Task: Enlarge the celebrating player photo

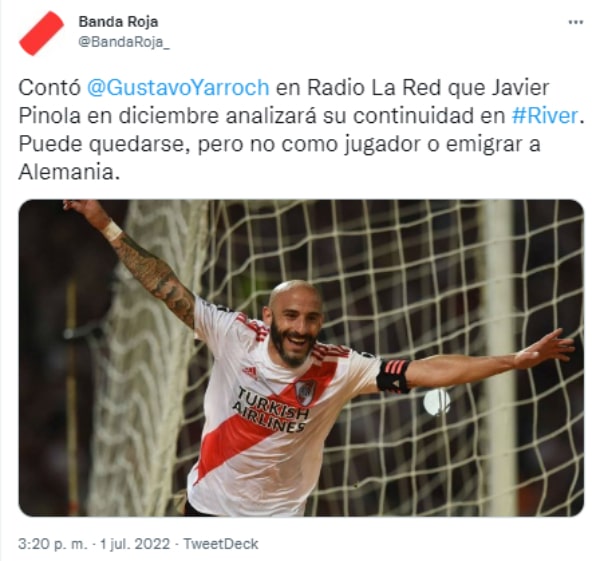Action: coord(301,358)
